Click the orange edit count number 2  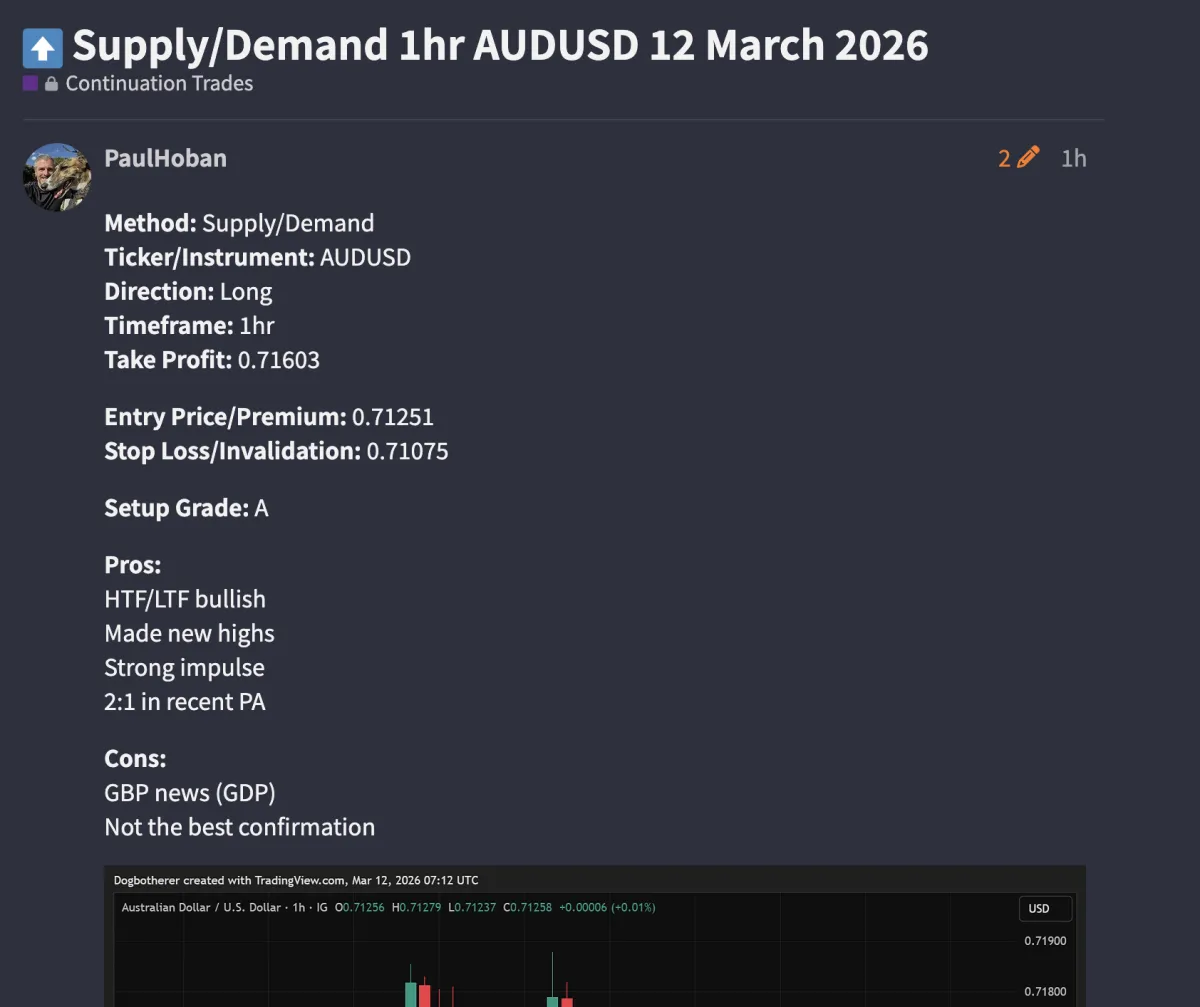pyautogui.click(x=1004, y=158)
